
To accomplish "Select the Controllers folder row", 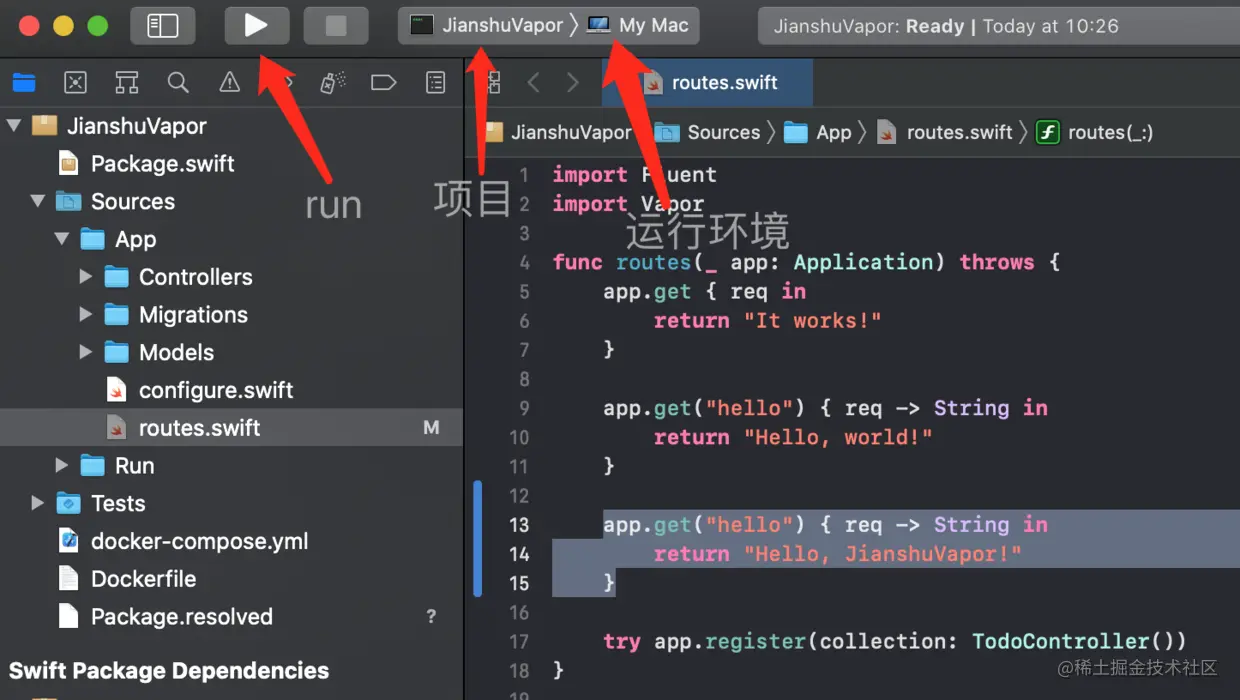I will point(231,277).
